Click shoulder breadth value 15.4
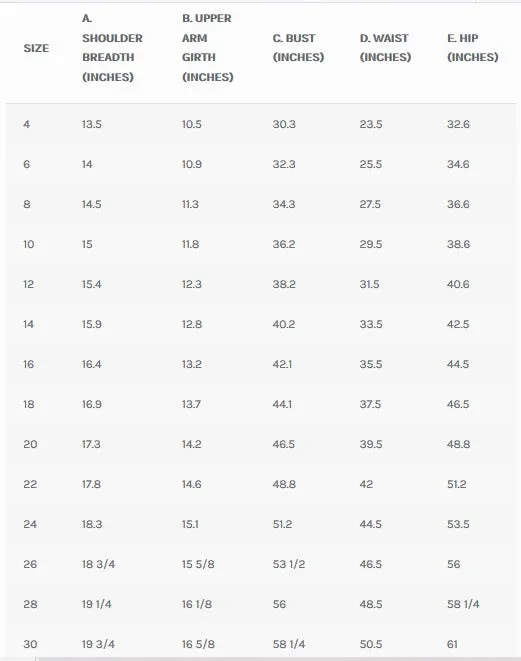The height and width of the screenshot is (661, 521). point(91,284)
